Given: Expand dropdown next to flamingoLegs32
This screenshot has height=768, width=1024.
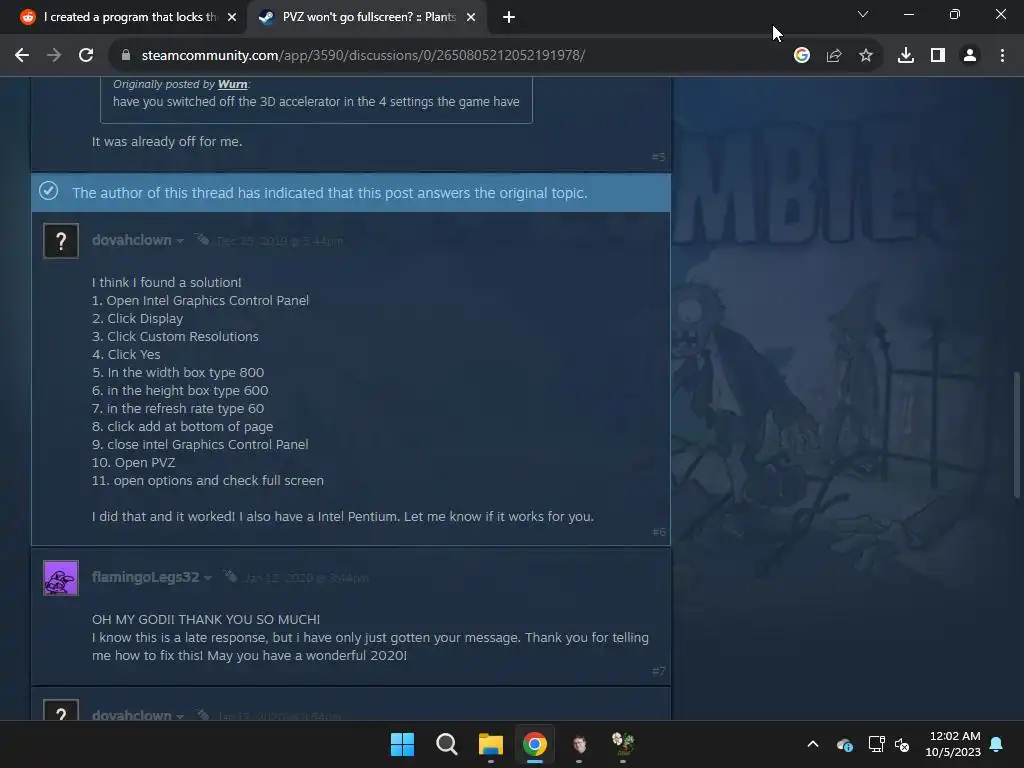Looking at the screenshot, I should point(208,578).
